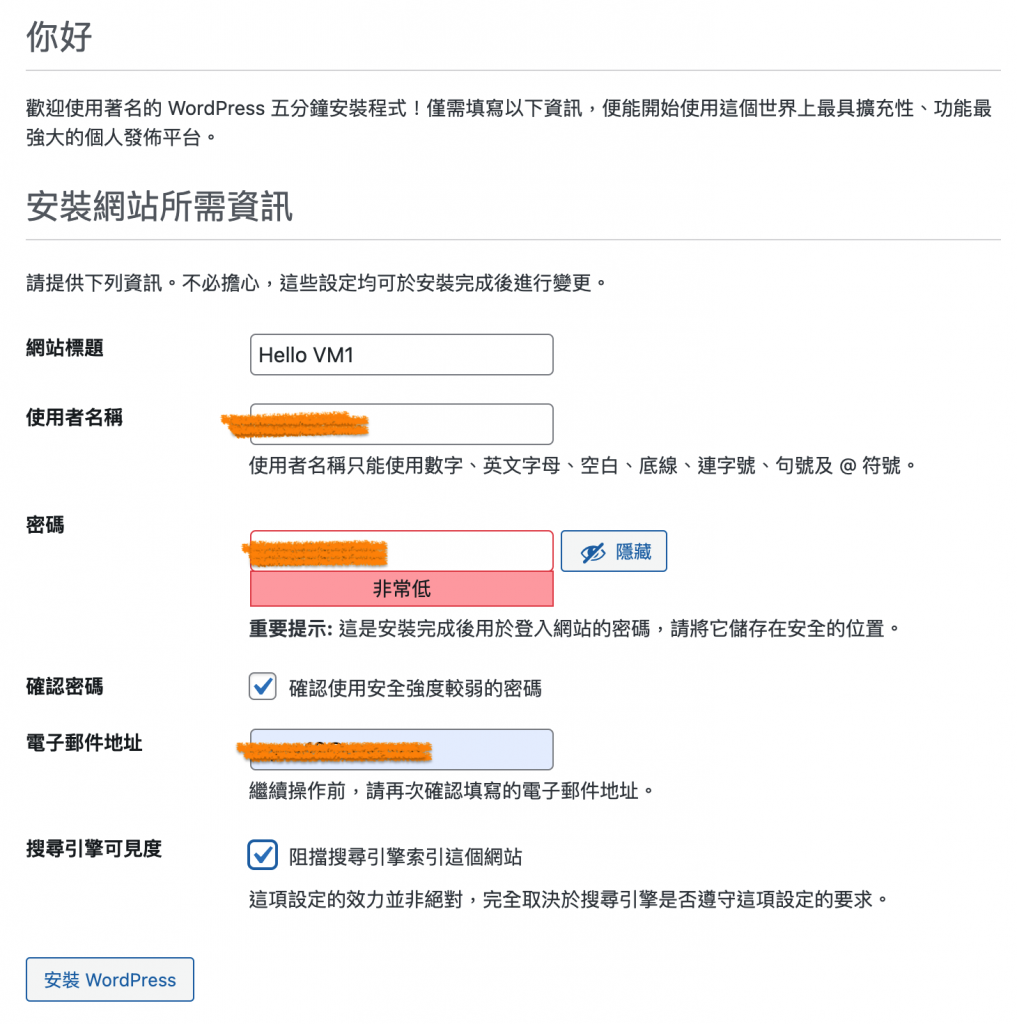Click the 非常低 password strength indicator
The image size is (1017, 1024).
pyautogui.click(x=401, y=589)
